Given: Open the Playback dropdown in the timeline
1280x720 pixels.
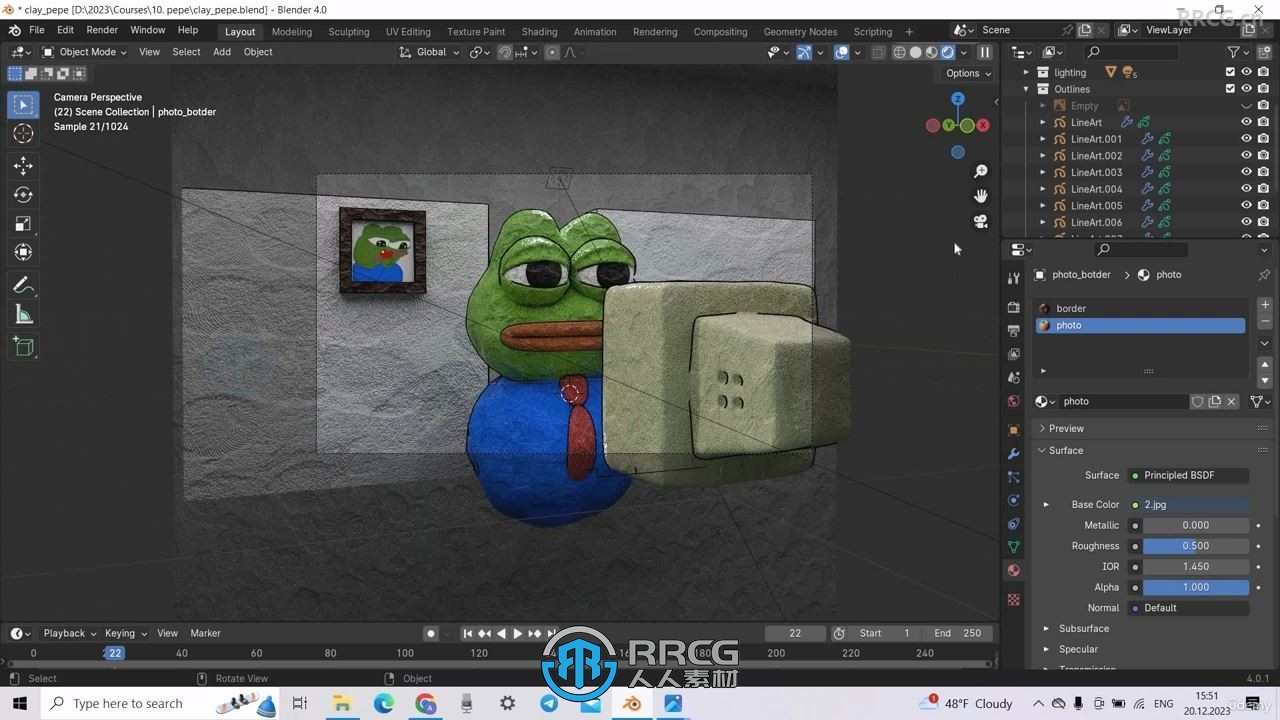Looking at the screenshot, I should click(69, 633).
